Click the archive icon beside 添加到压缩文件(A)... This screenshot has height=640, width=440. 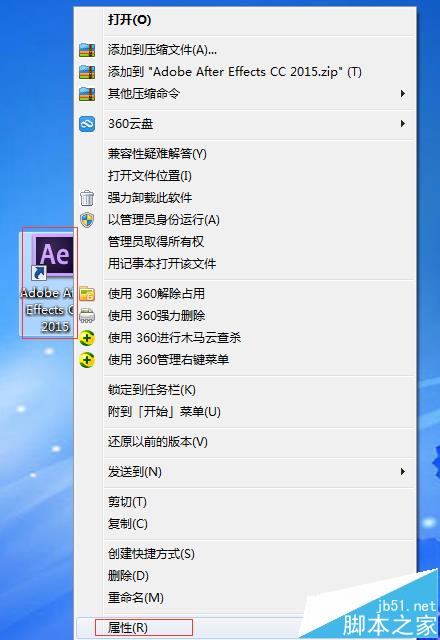pos(87,50)
